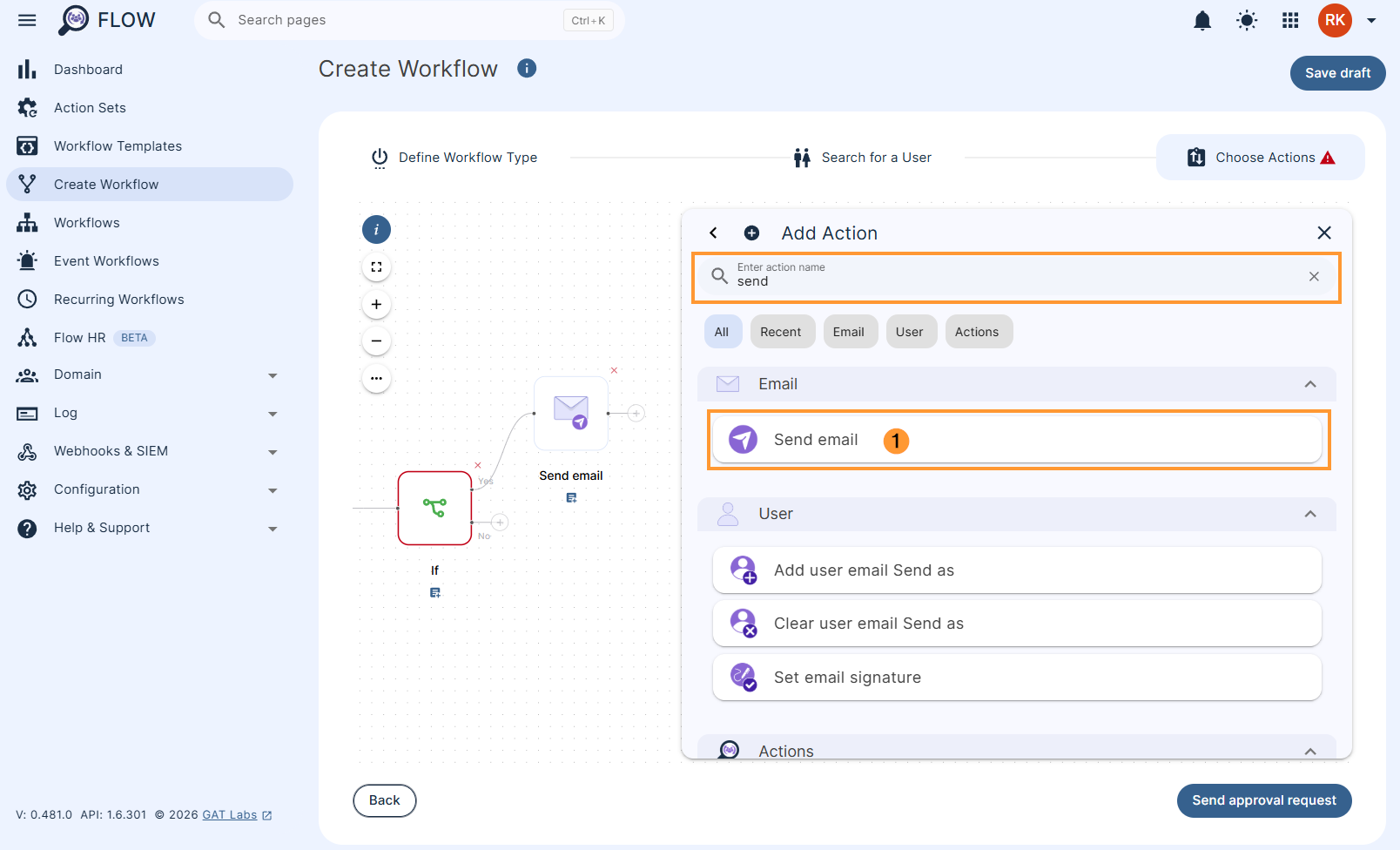Click the Search pages box
Image resolution: width=1400 pixels, height=850 pixels.
(x=409, y=20)
